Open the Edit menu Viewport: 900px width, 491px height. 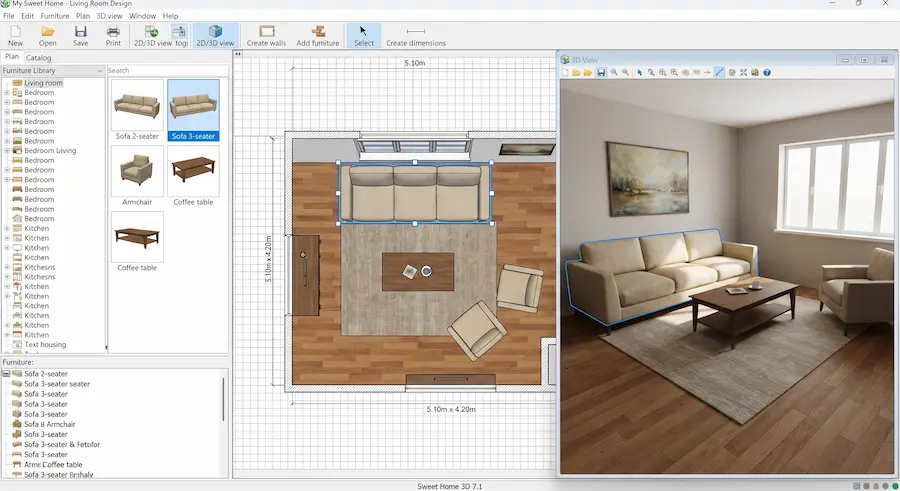(28, 16)
